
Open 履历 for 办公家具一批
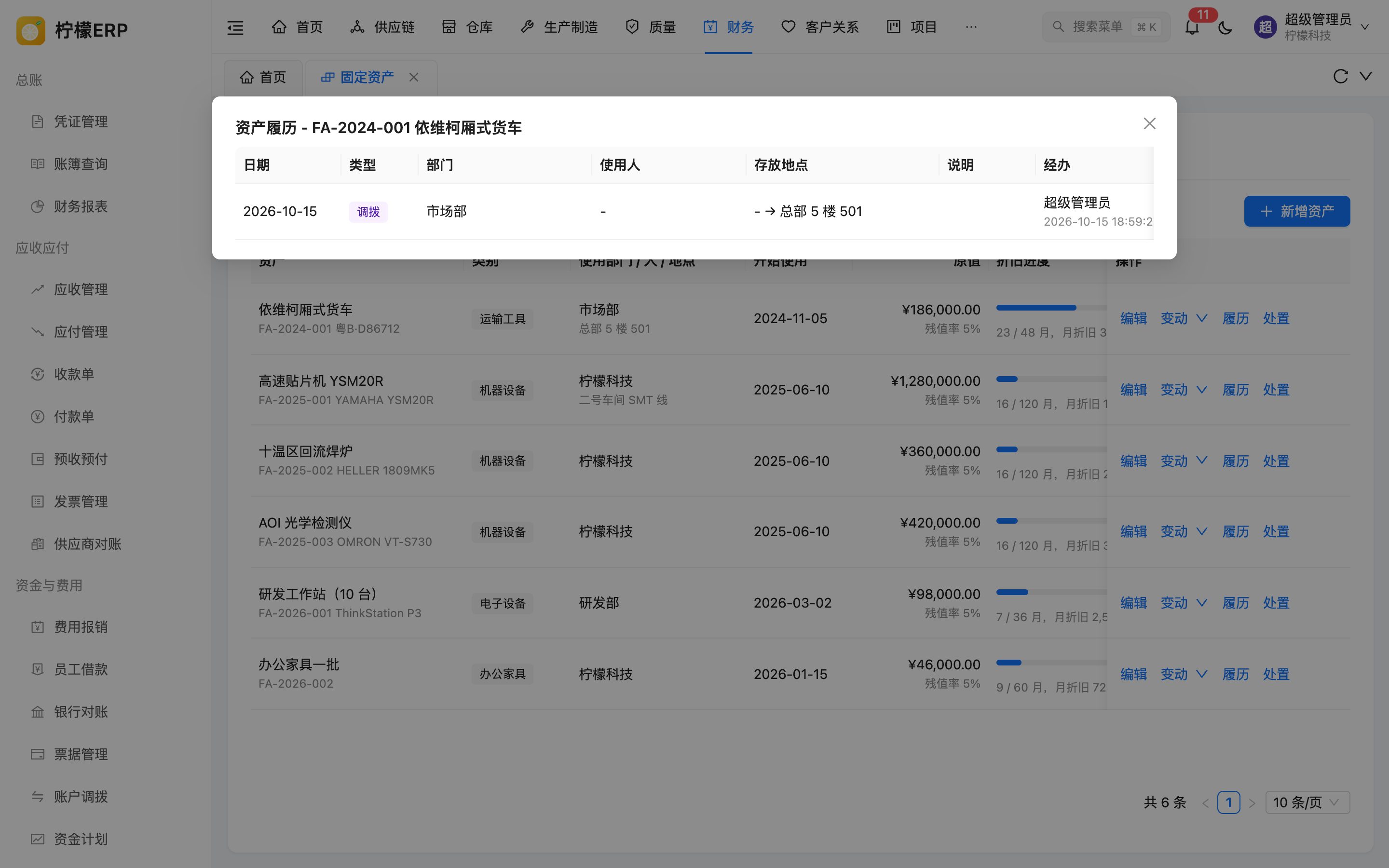click(1235, 674)
